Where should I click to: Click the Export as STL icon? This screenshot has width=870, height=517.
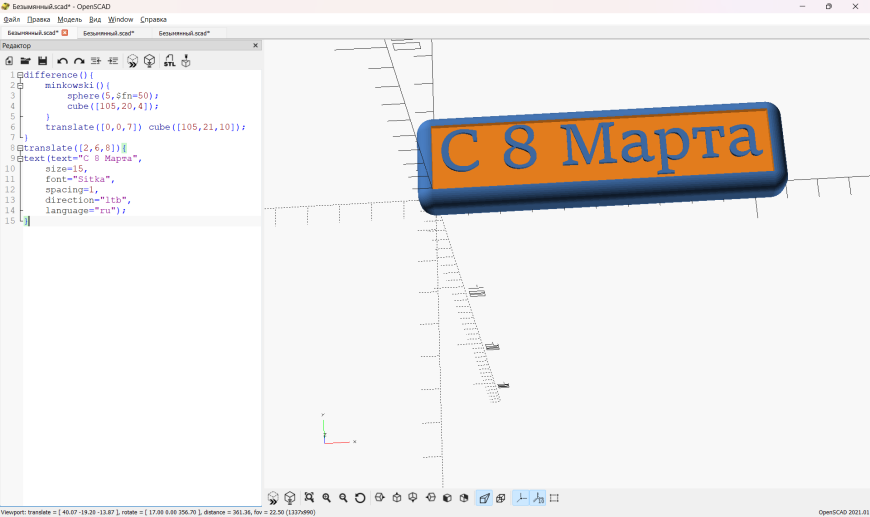[169, 61]
